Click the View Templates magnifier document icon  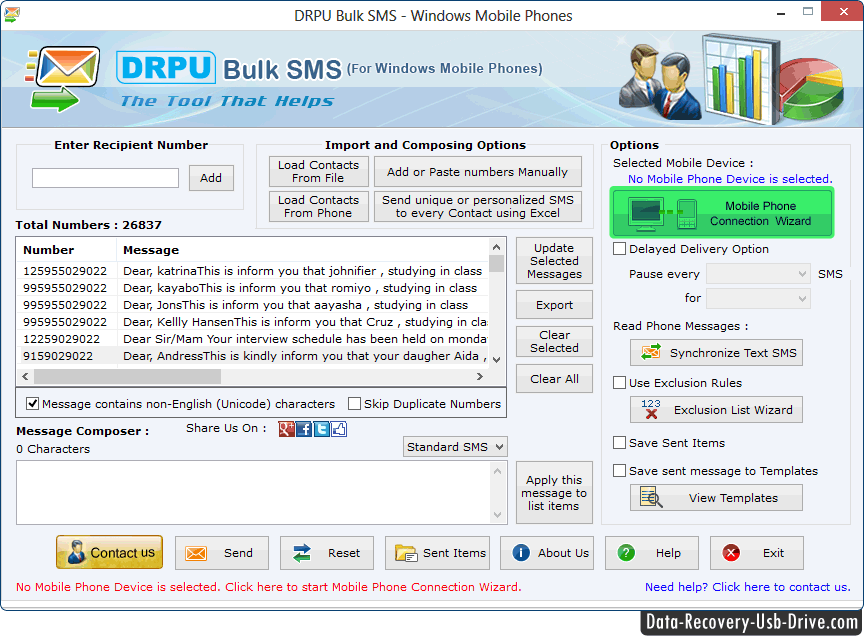(651, 497)
